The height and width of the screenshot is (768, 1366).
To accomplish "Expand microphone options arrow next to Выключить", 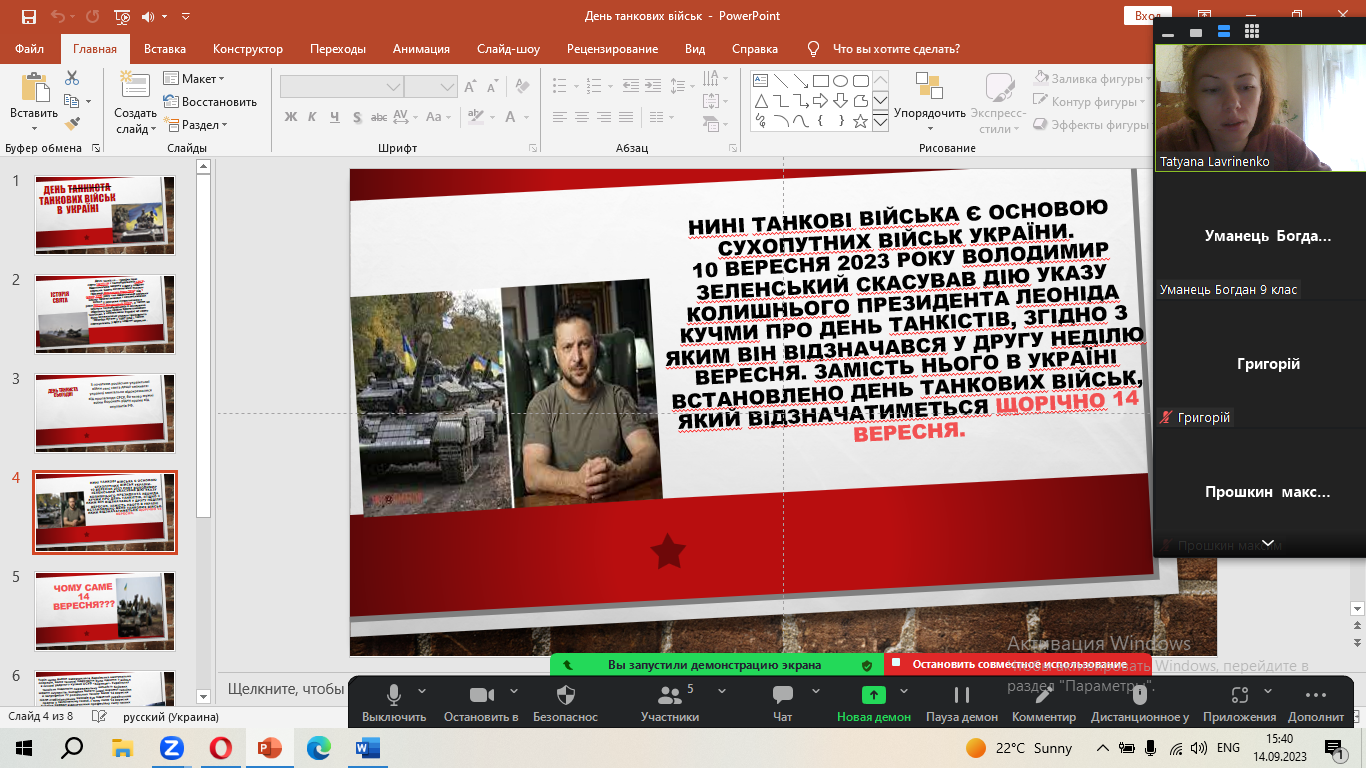I will coord(422,690).
